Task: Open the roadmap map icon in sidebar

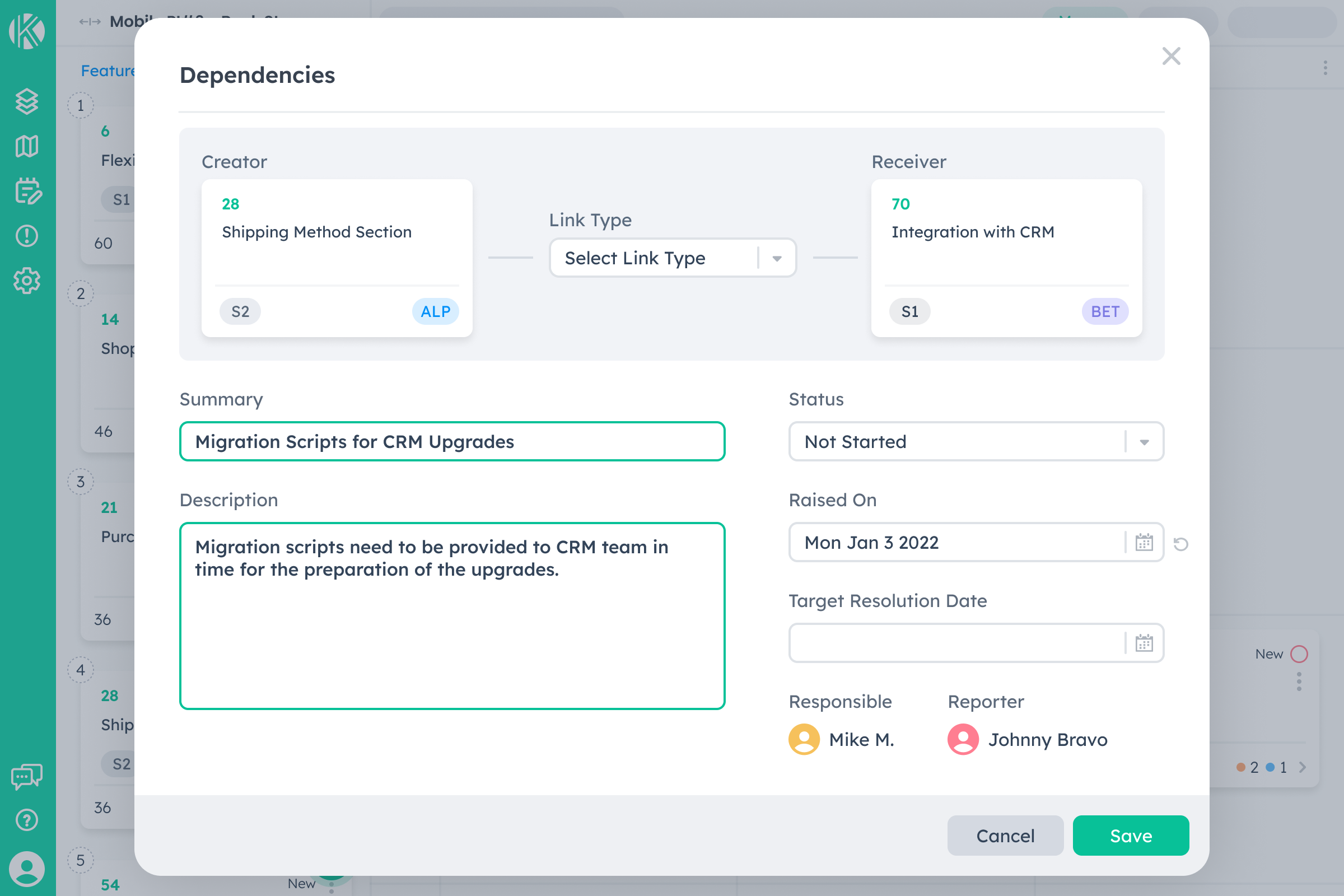Action: point(27,146)
